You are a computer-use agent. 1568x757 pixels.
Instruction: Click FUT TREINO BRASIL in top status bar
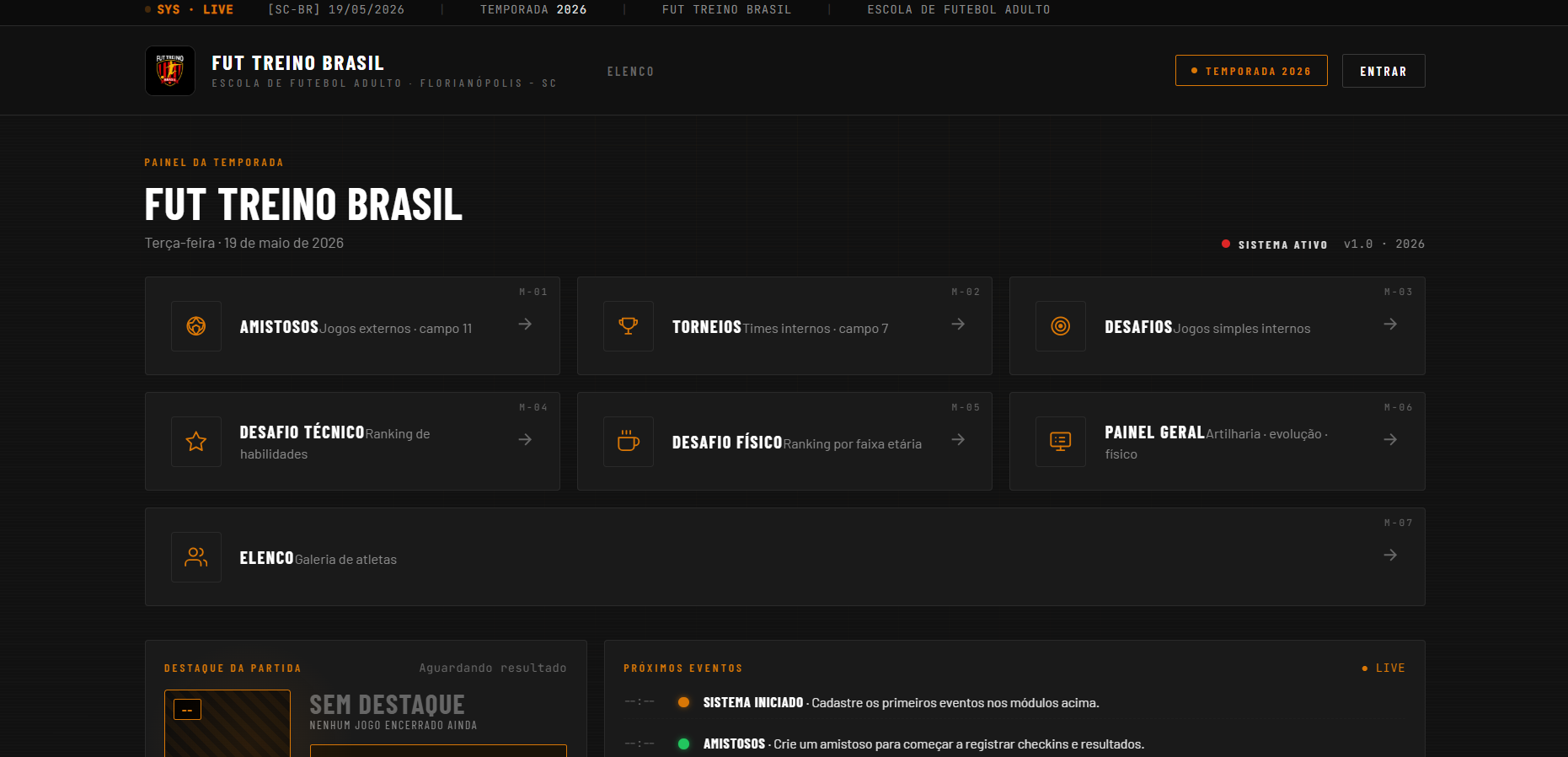(x=727, y=9)
